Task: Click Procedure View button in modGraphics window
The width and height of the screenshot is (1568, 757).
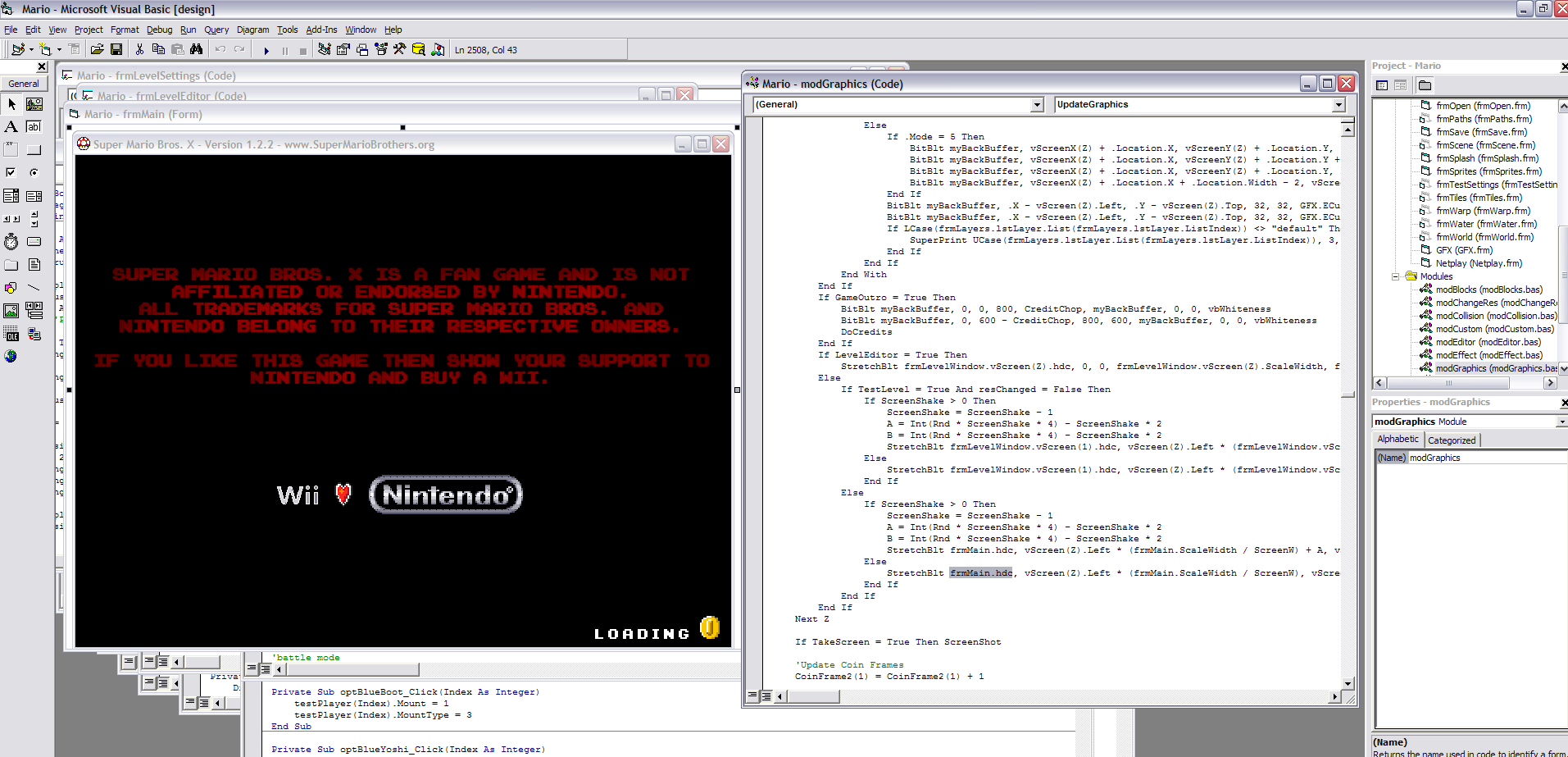Action: pyautogui.click(x=753, y=696)
